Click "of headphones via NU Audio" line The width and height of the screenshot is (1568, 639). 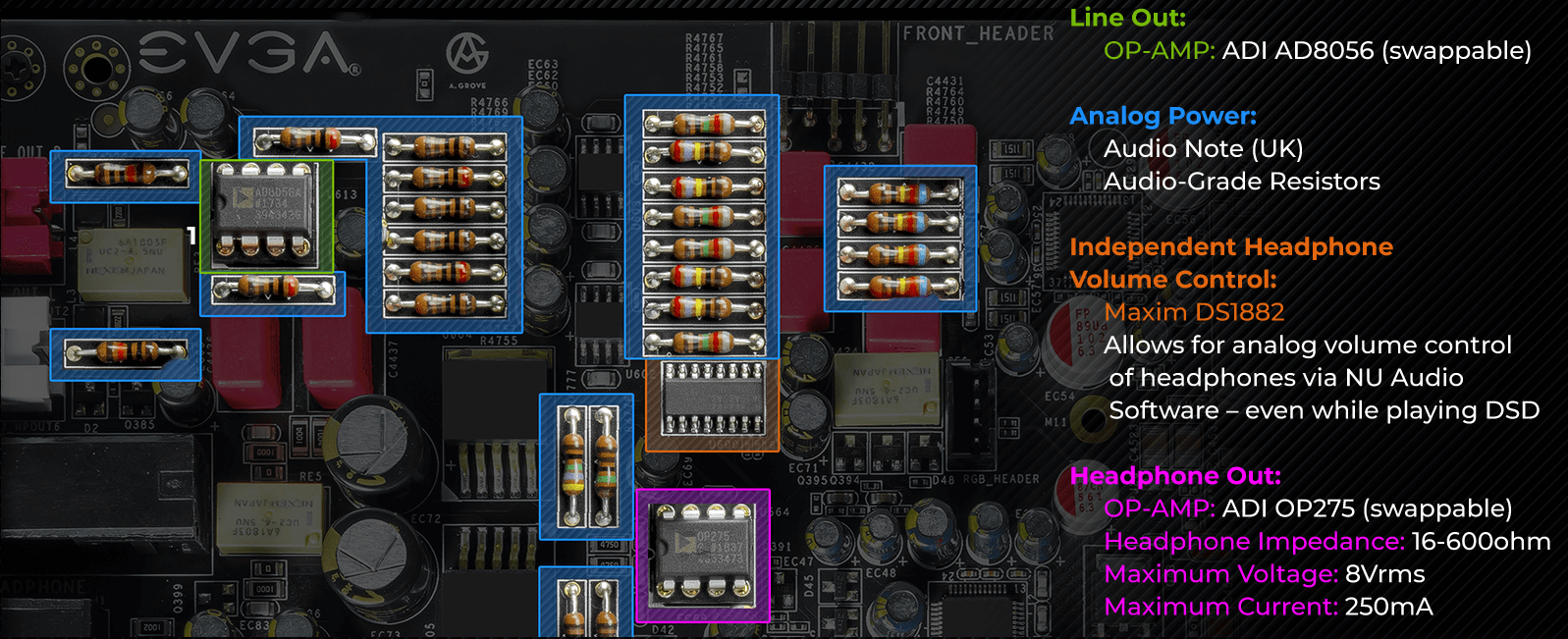tap(1285, 378)
